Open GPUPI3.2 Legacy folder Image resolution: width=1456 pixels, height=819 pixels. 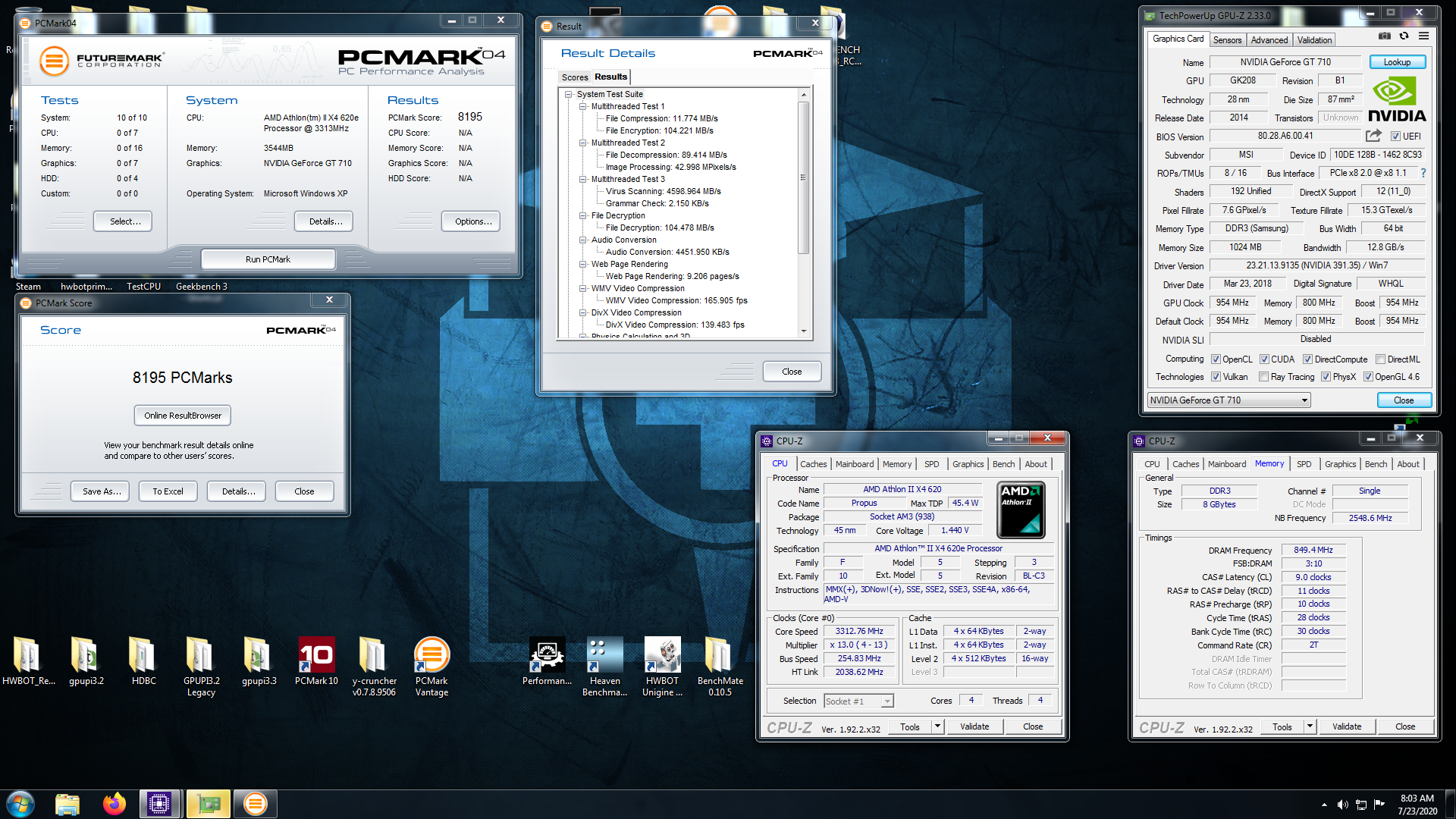pyautogui.click(x=201, y=667)
